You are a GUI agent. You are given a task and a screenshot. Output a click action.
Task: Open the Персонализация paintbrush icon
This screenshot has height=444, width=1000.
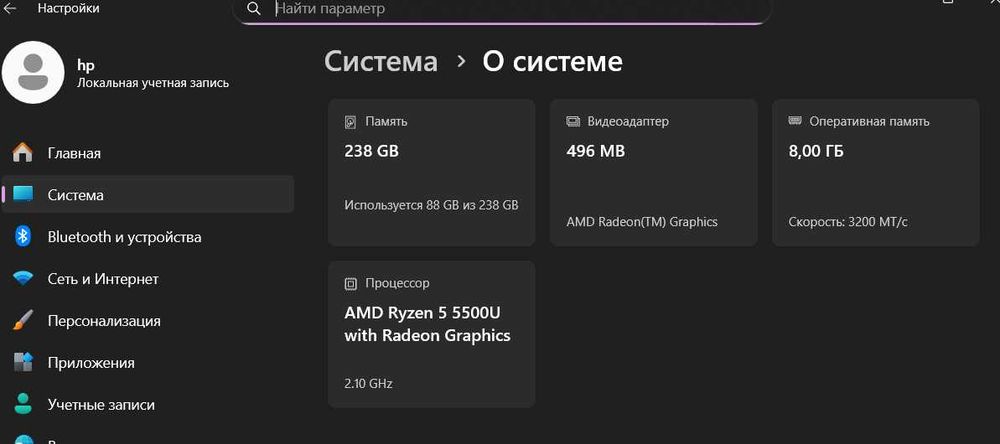point(22,321)
